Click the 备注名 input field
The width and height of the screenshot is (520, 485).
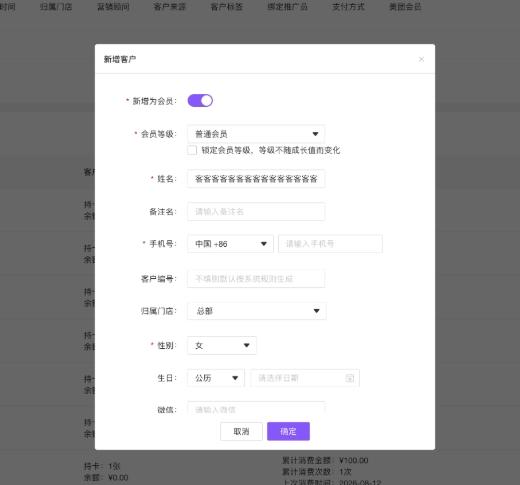[256, 211]
